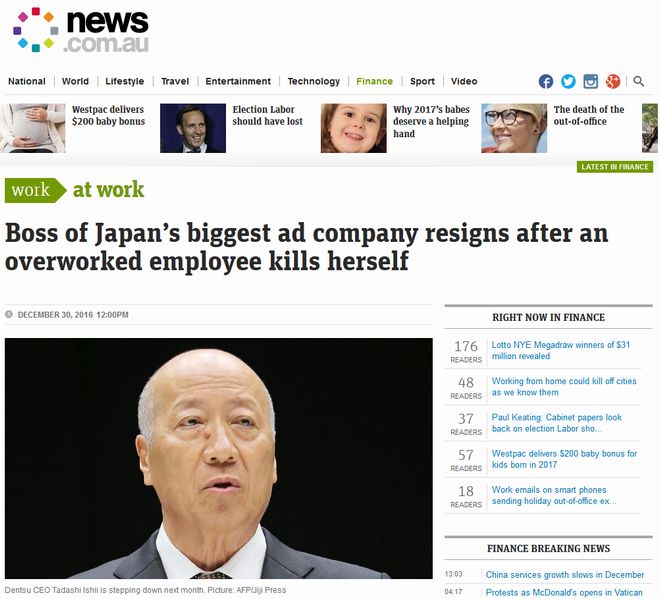
Task: Open Working from home cities article
Action: [564, 386]
